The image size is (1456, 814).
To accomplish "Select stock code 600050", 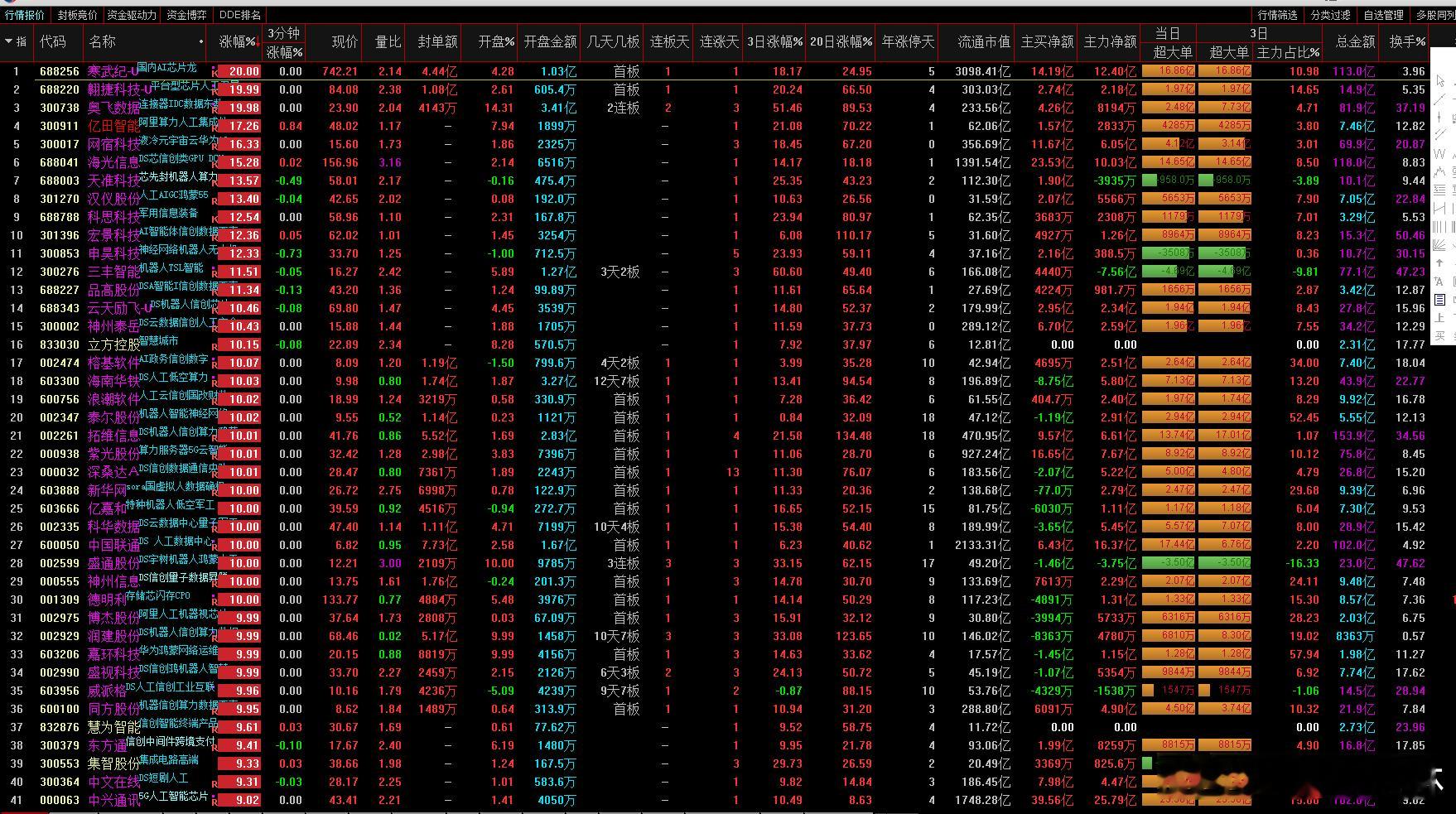I will pos(60,545).
